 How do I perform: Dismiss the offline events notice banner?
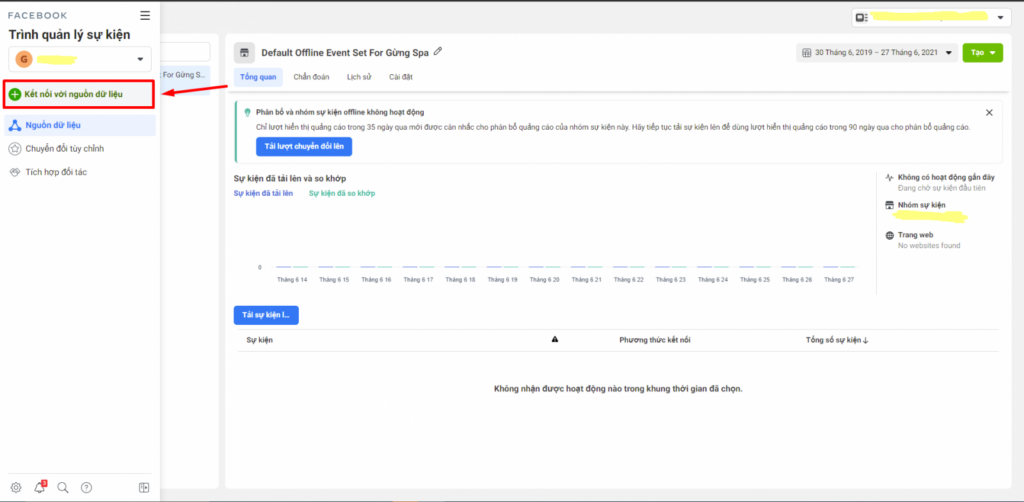pyautogui.click(x=989, y=112)
